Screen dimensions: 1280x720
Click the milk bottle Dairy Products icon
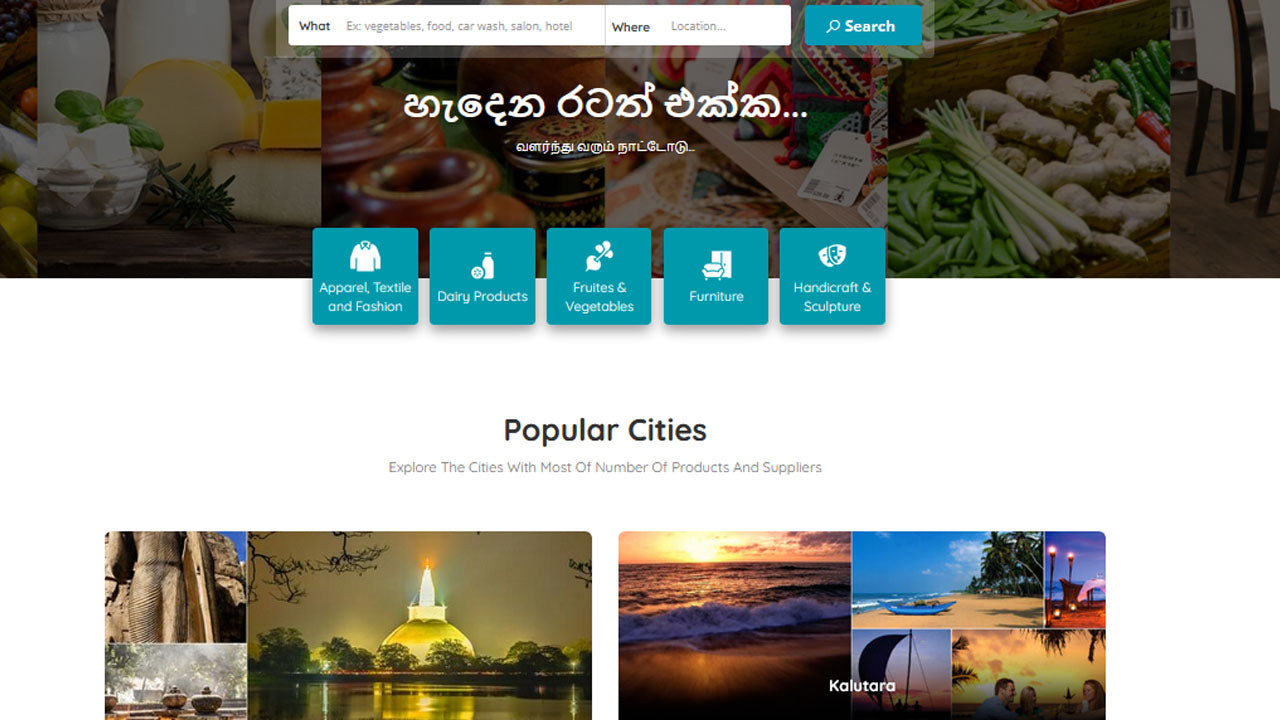pyautogui.click(x=482, y=266)
